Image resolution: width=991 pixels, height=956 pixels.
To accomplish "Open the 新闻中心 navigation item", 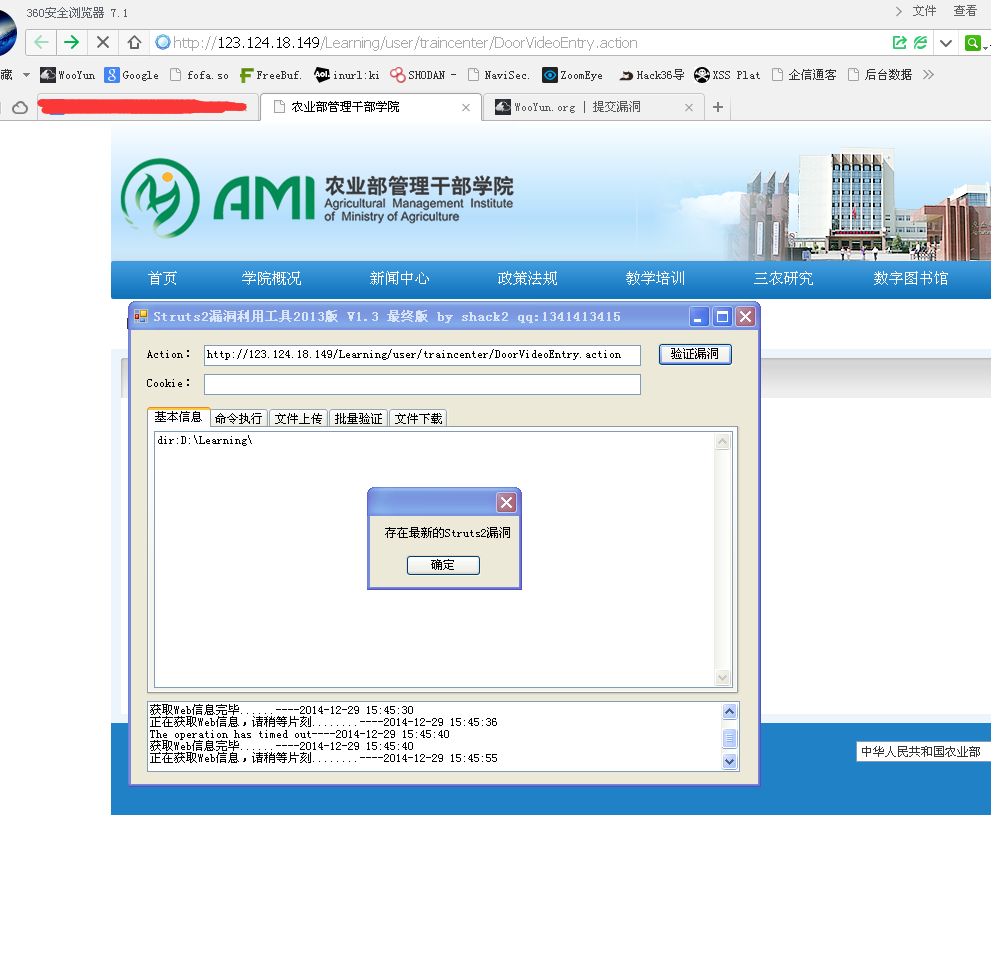I will 399,279.
